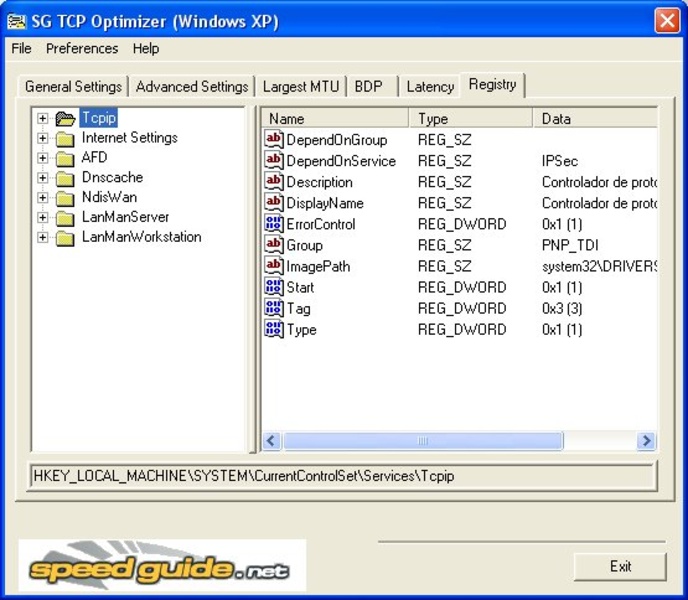Click the DWORD icon beside Tag
This screenshot has height=600, width=688.
274,308
